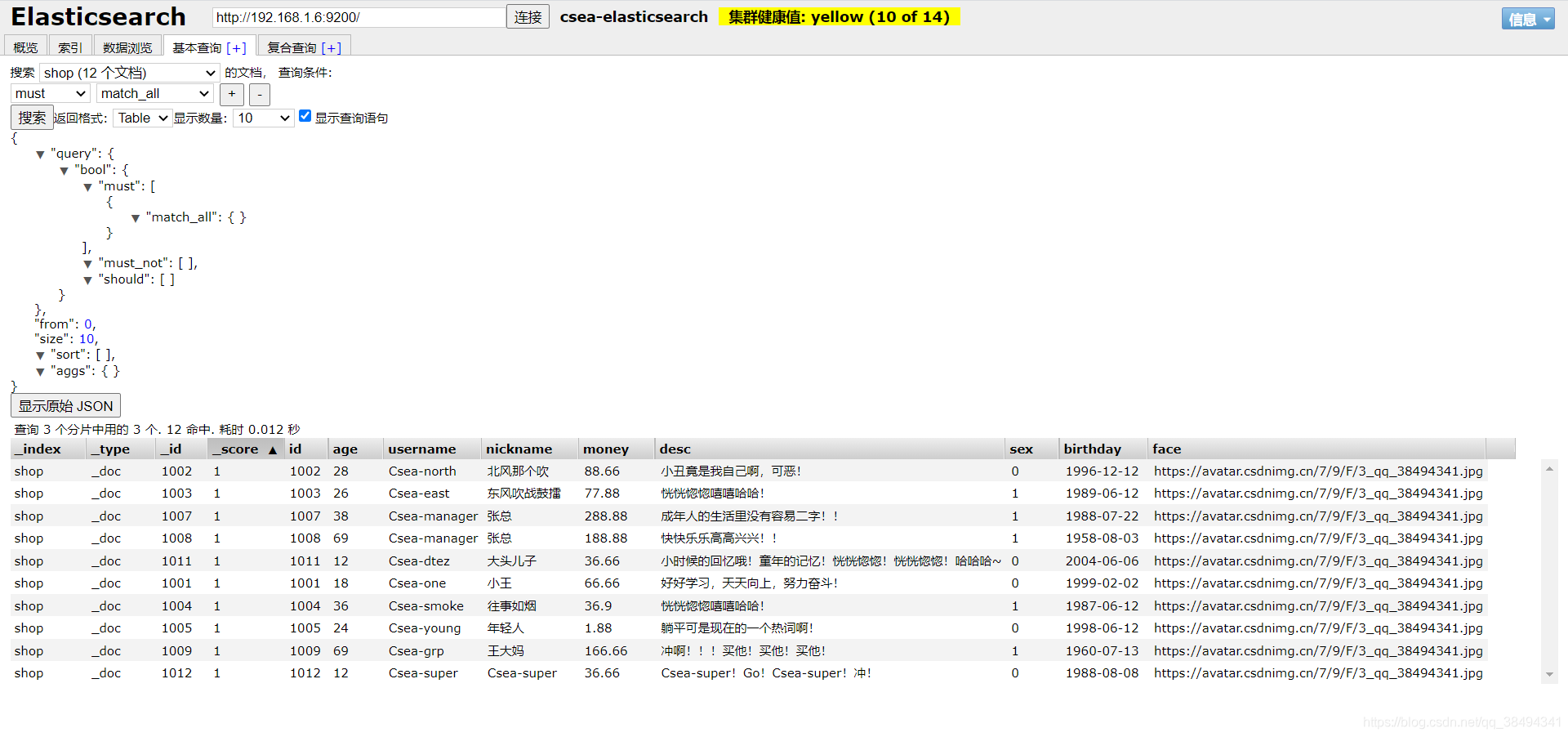Click the 连接 connect button

point(528,17)
